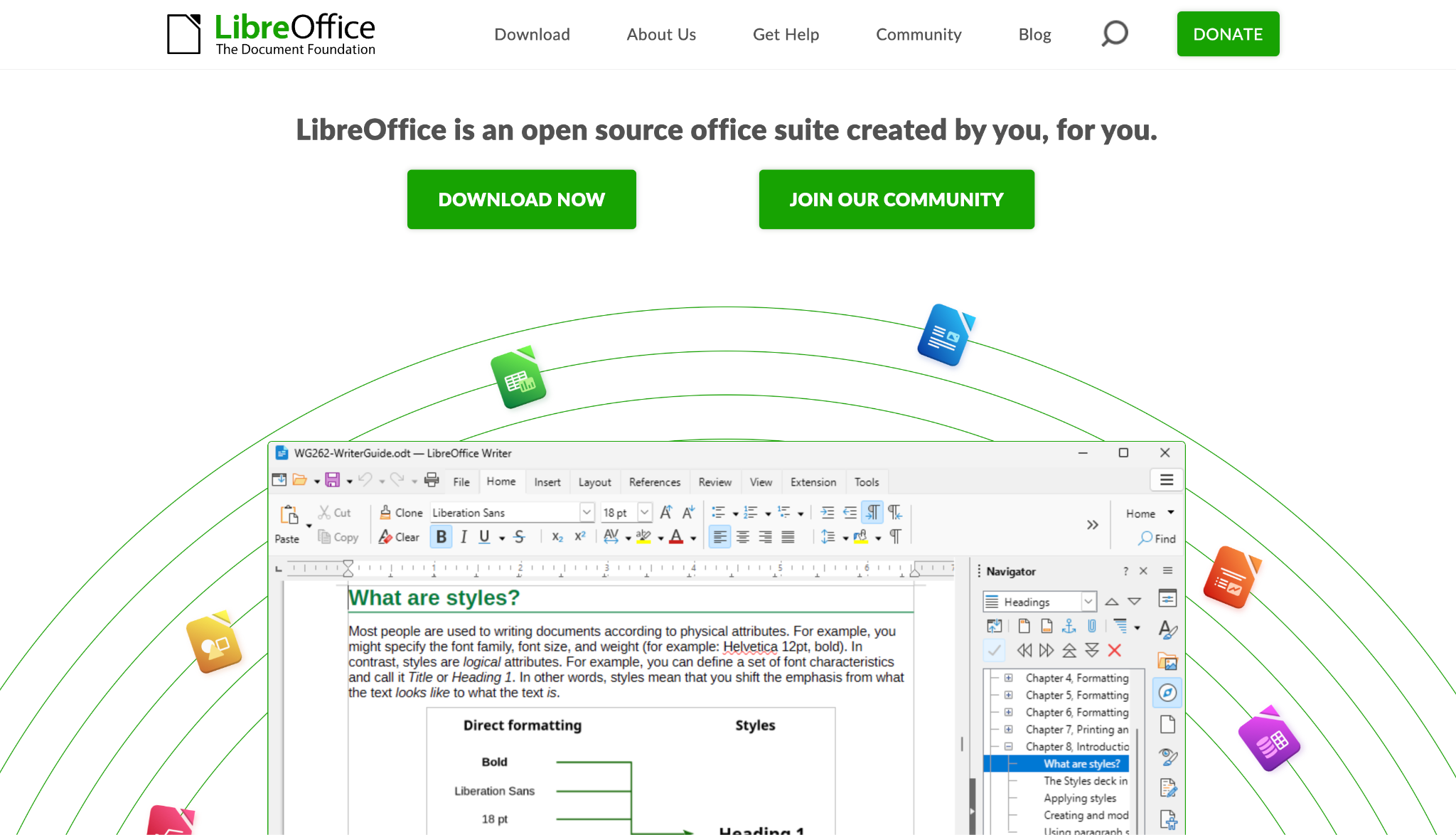Click the green Calc spreadsheet icon

[519, 377]
